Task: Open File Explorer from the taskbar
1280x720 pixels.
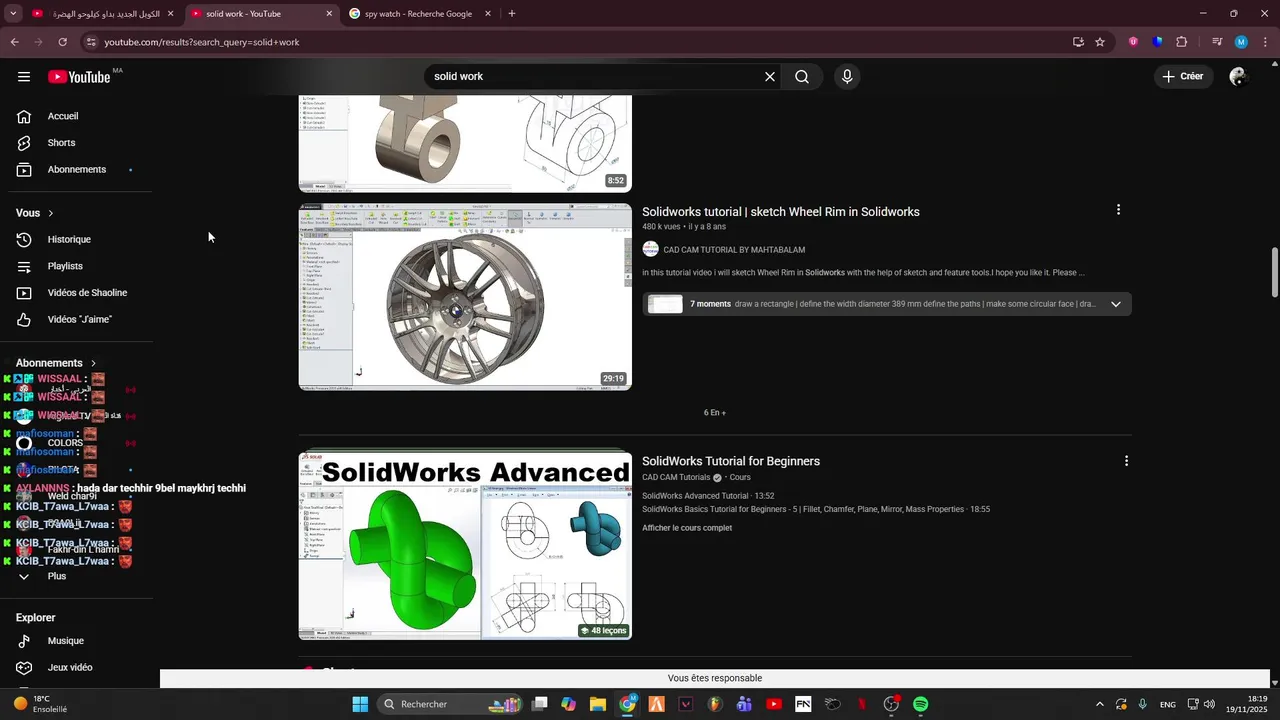Action: (597, 704)
